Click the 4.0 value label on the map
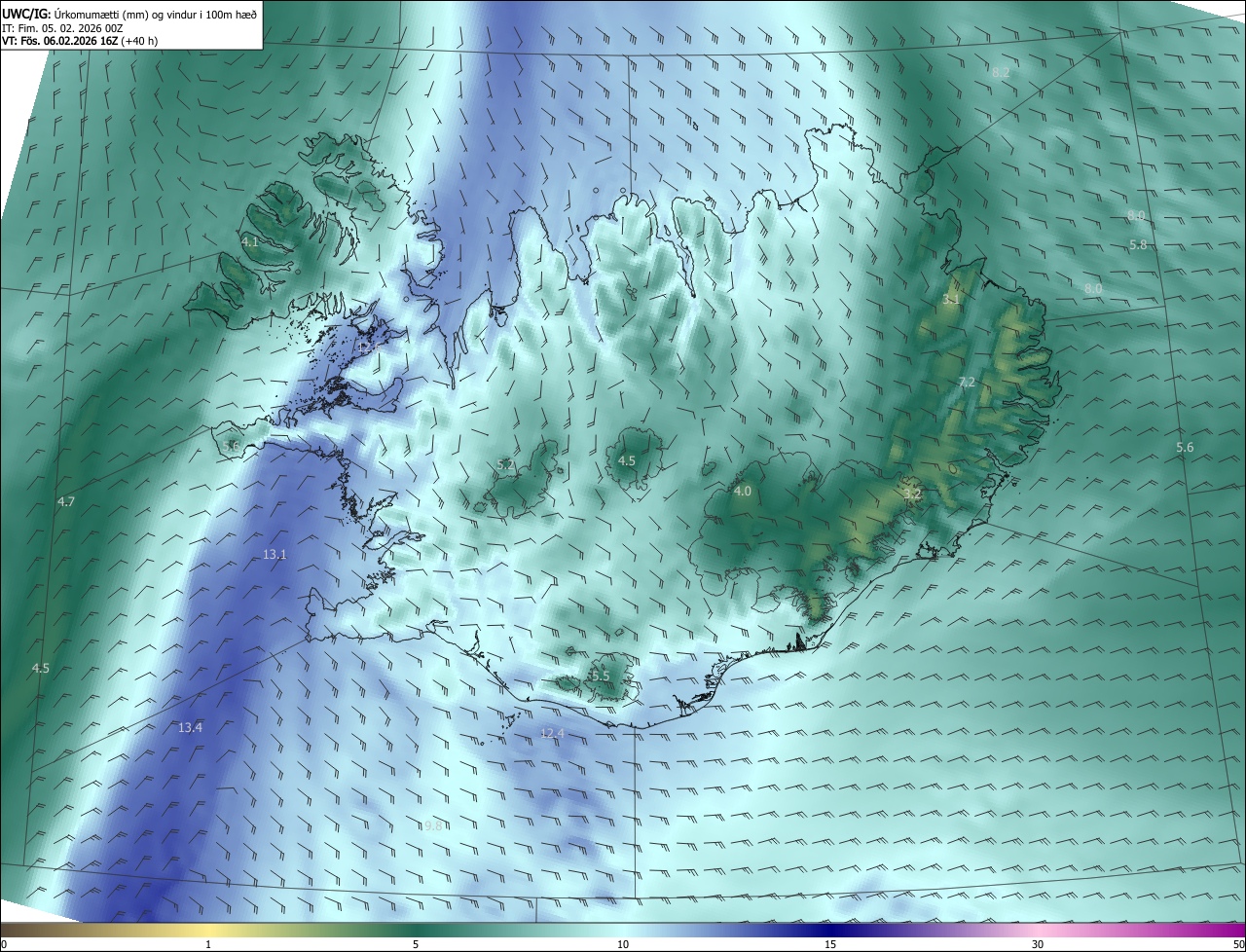The height and width of the screenshot is (952, 1246). (743, 492)
